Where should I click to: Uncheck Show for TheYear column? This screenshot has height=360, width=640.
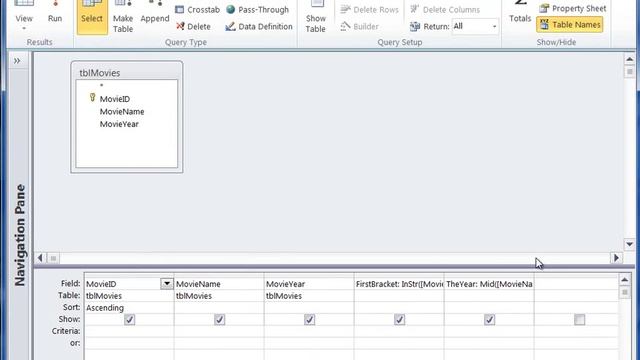click(489, 320)
